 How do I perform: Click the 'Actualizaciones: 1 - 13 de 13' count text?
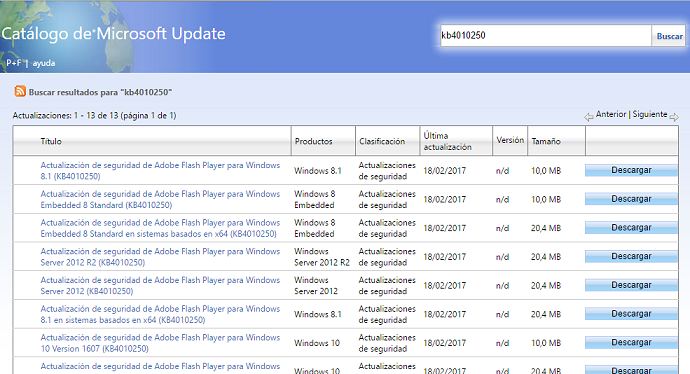pyautogui.click(x=94, y=115)
